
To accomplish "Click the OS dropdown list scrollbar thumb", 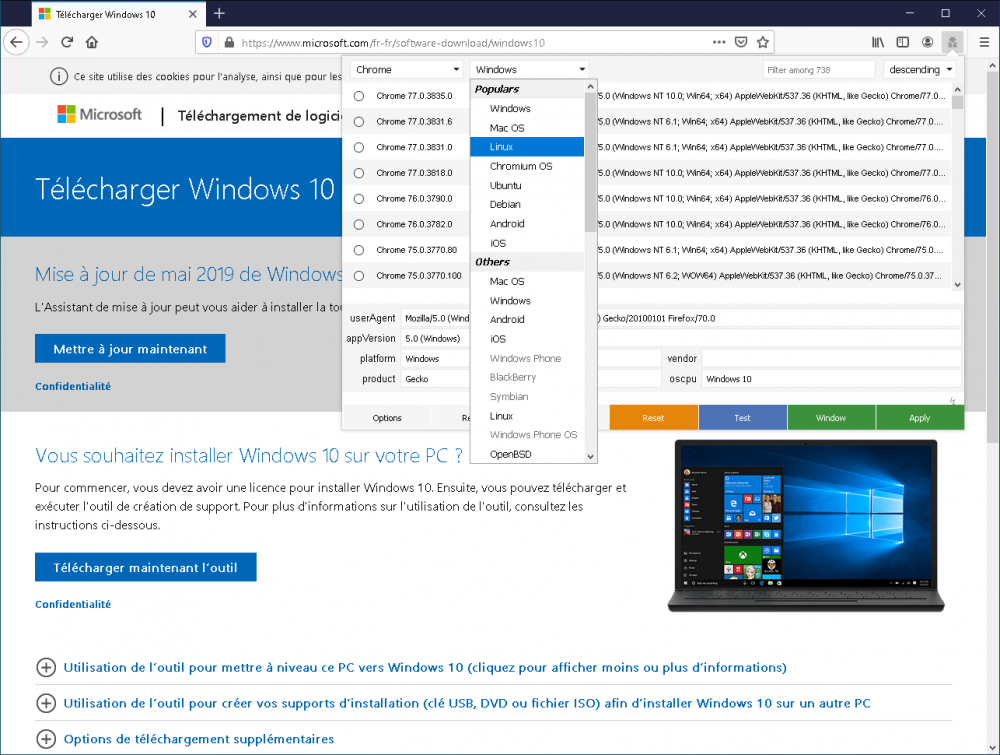I will pyautogui.click(x=590, y=163).
